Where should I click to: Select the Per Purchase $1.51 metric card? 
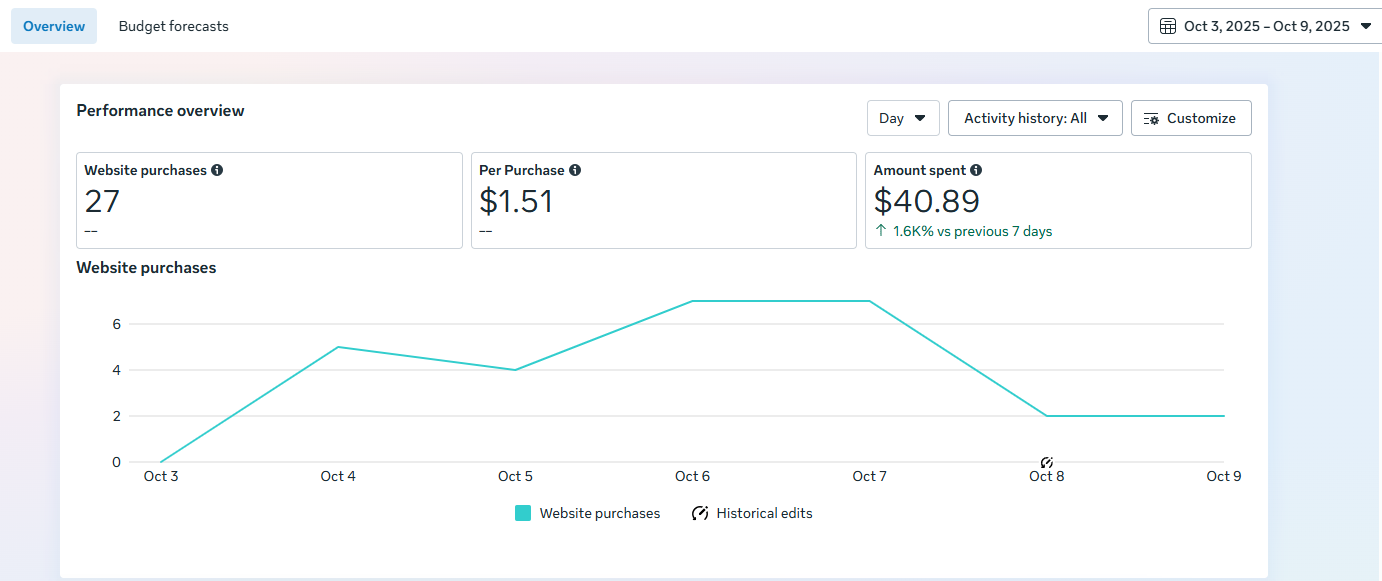(x=664, y=200)
